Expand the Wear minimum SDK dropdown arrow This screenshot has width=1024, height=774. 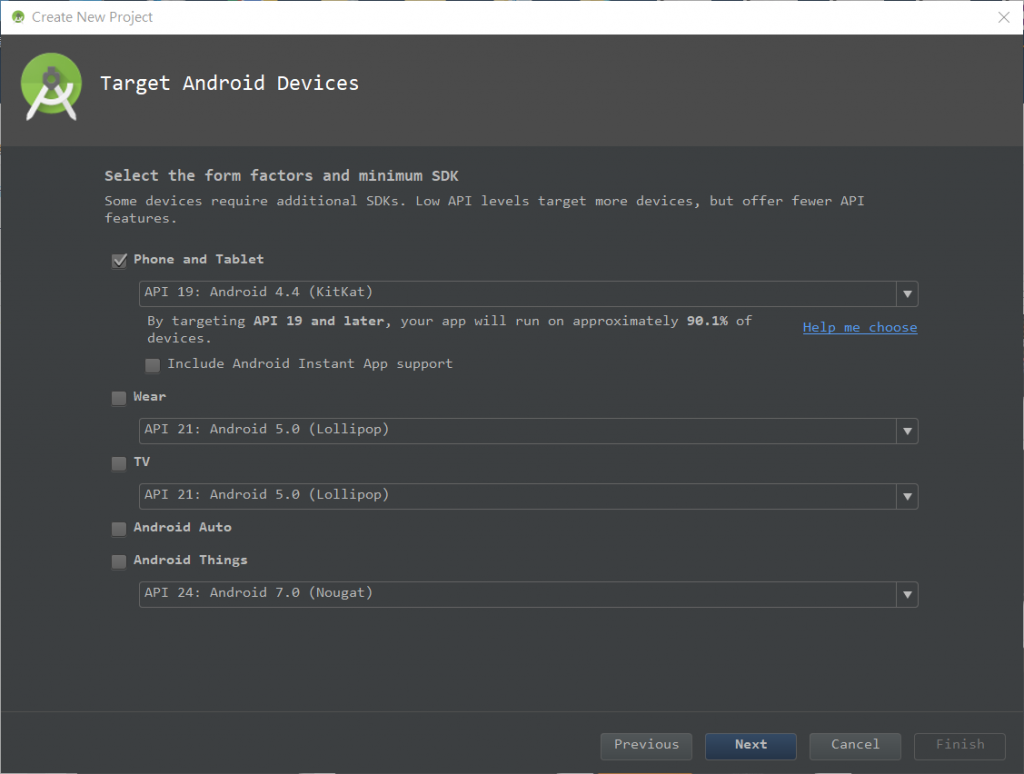(907, 430)
